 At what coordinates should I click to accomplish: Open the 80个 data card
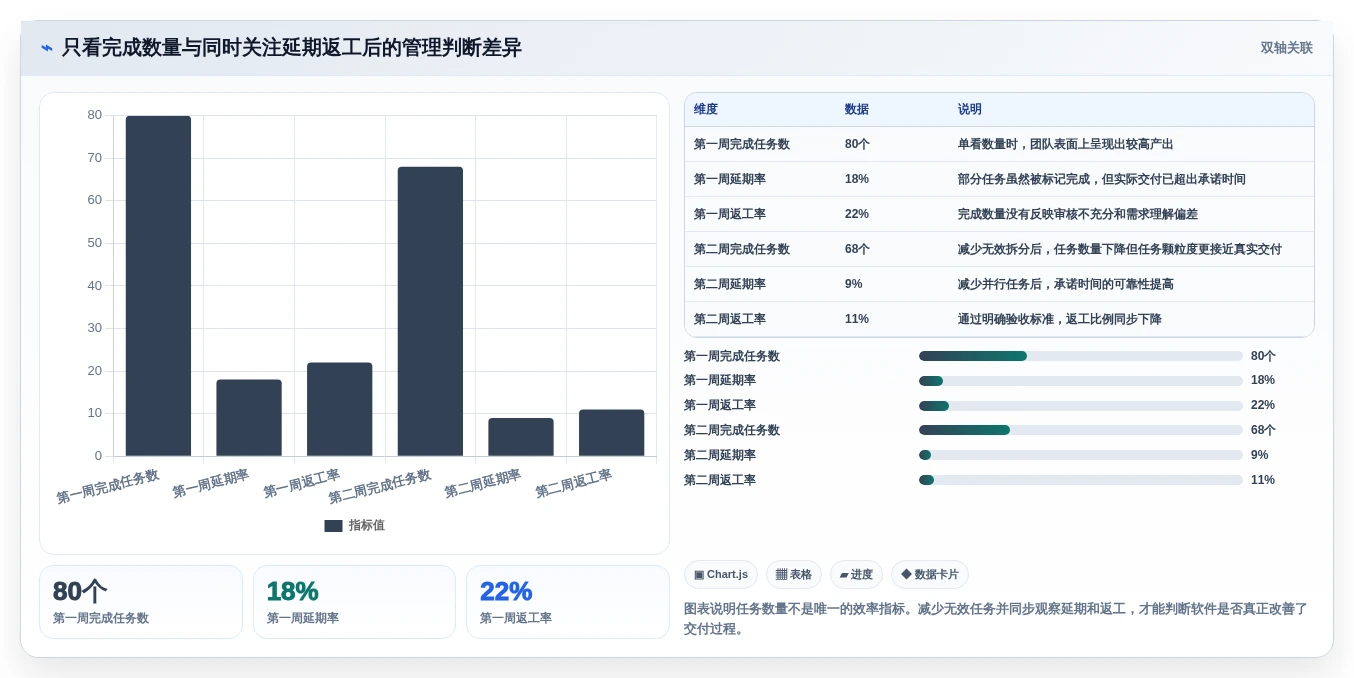tap(141, 602)
